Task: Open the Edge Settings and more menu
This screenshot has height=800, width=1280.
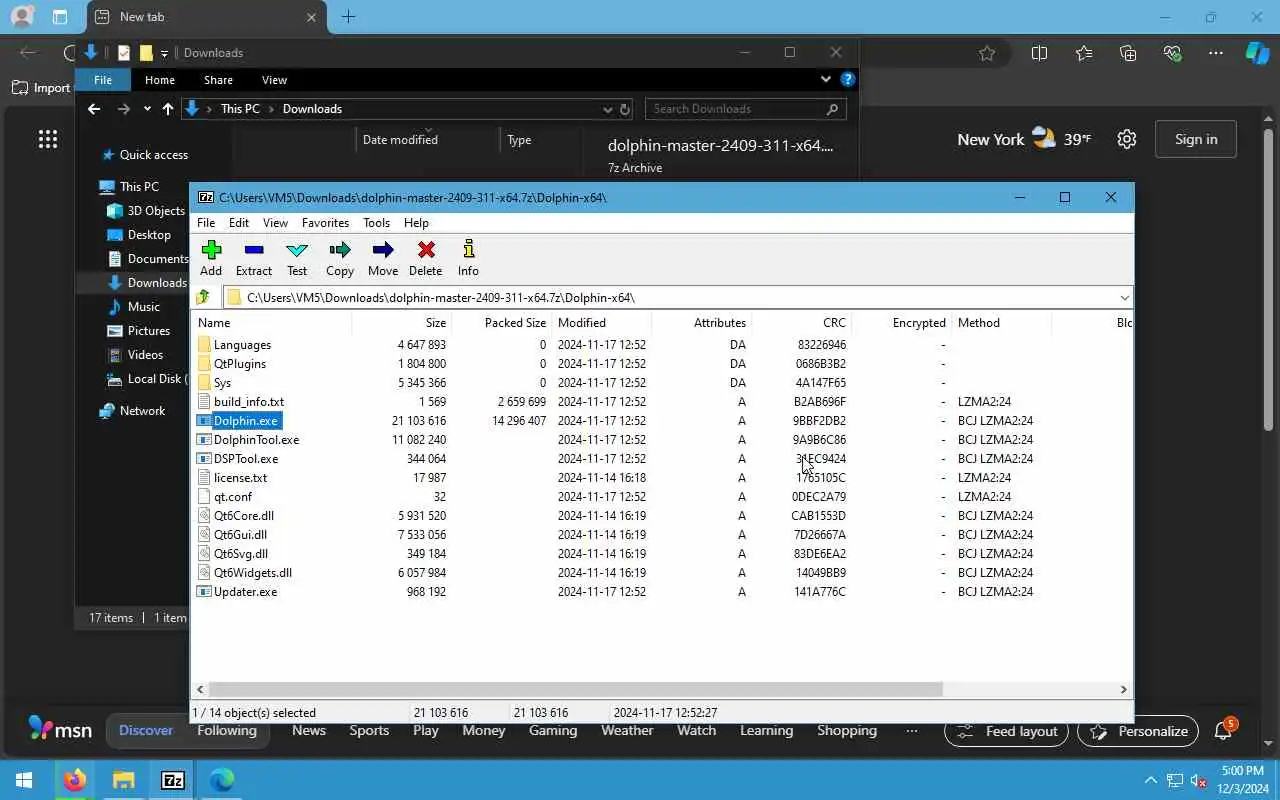Action: [1216, 53]
